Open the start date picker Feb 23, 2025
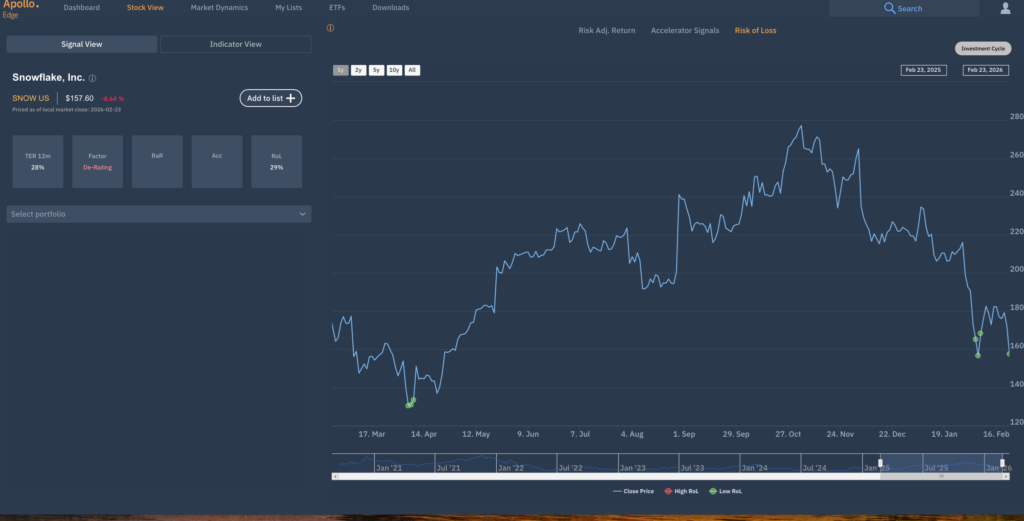Screen dimensions: 1024x521 [x=921, y=70]
